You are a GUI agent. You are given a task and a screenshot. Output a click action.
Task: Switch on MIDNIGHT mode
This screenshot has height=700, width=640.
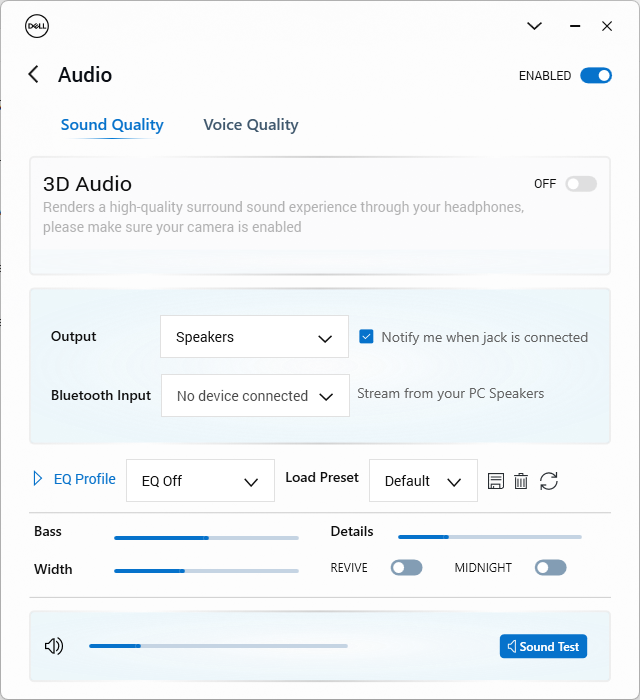(x=550, y=568)
